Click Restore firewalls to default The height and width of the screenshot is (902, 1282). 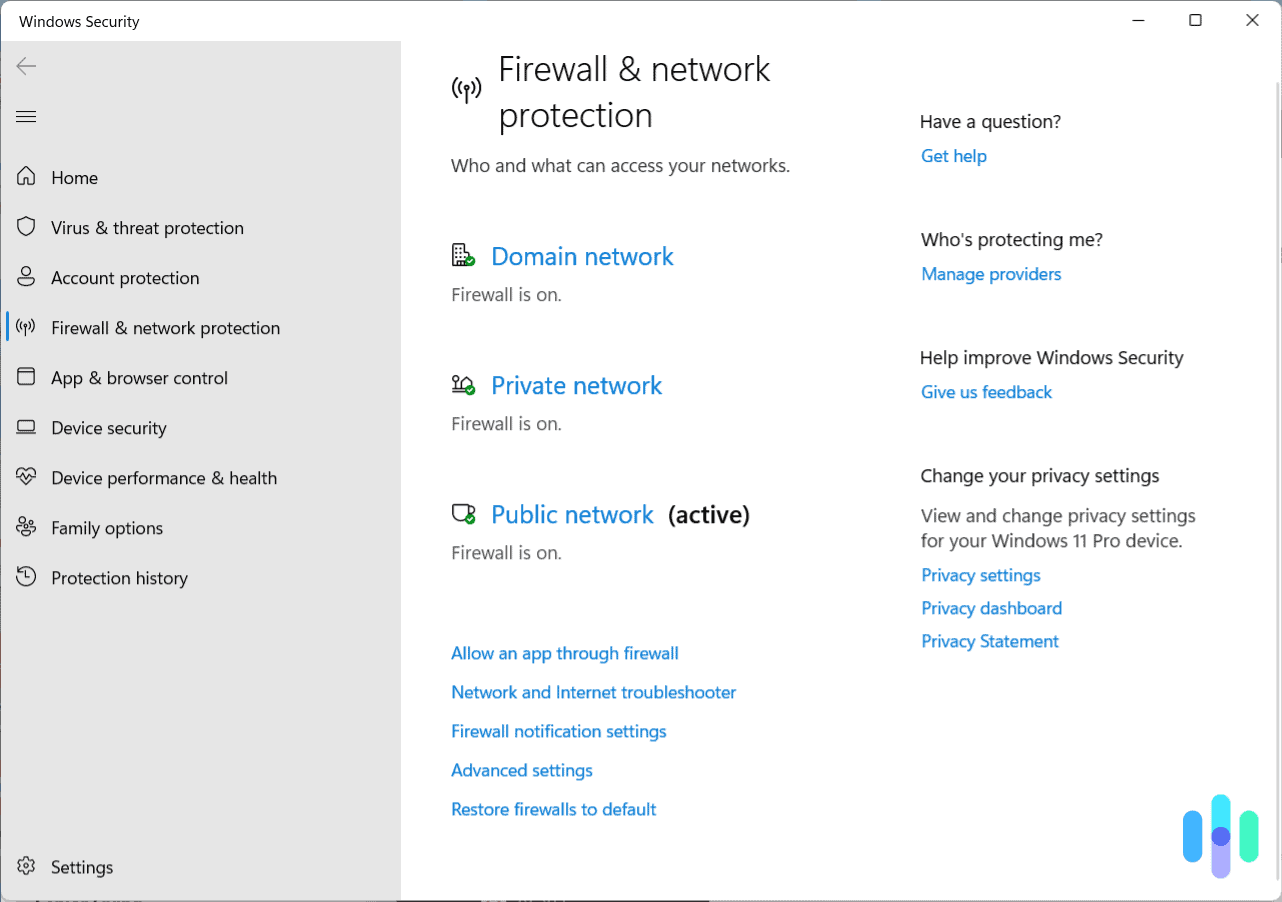click(553, 809)
